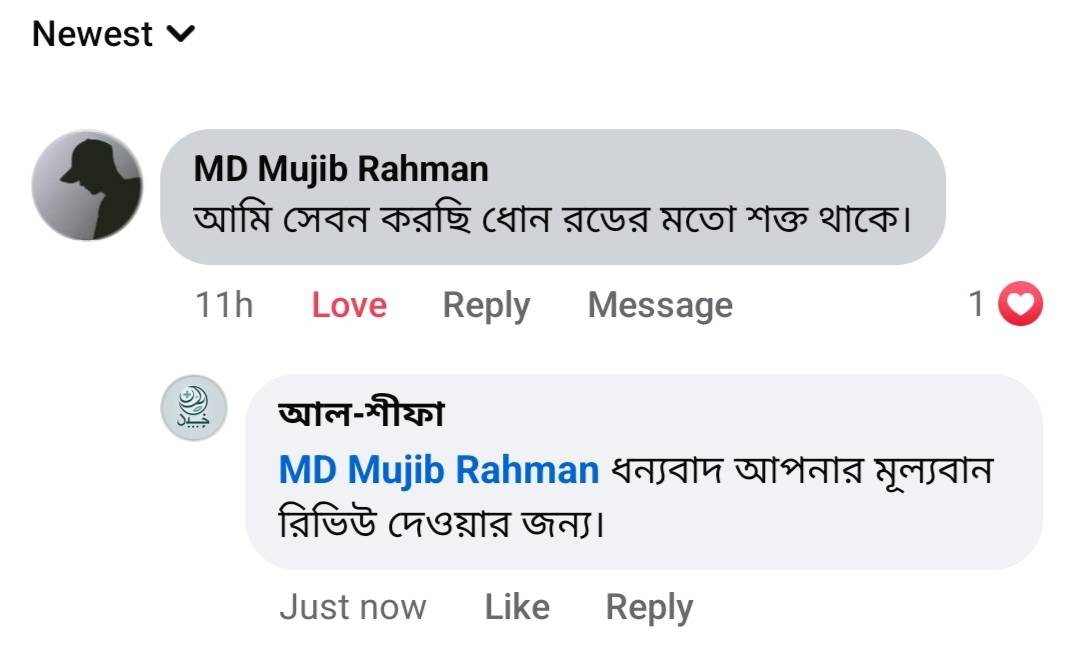Open the আল-শীফা page avatar icon
The image size is (1074, 669).
tap(195, 411)
